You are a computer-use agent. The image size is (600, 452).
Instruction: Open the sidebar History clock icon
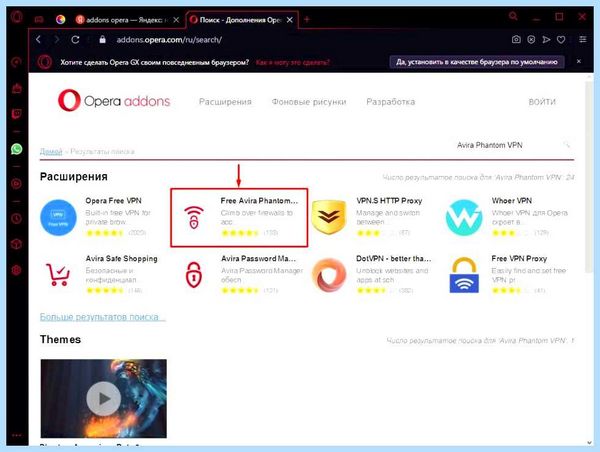click(16, 219)
